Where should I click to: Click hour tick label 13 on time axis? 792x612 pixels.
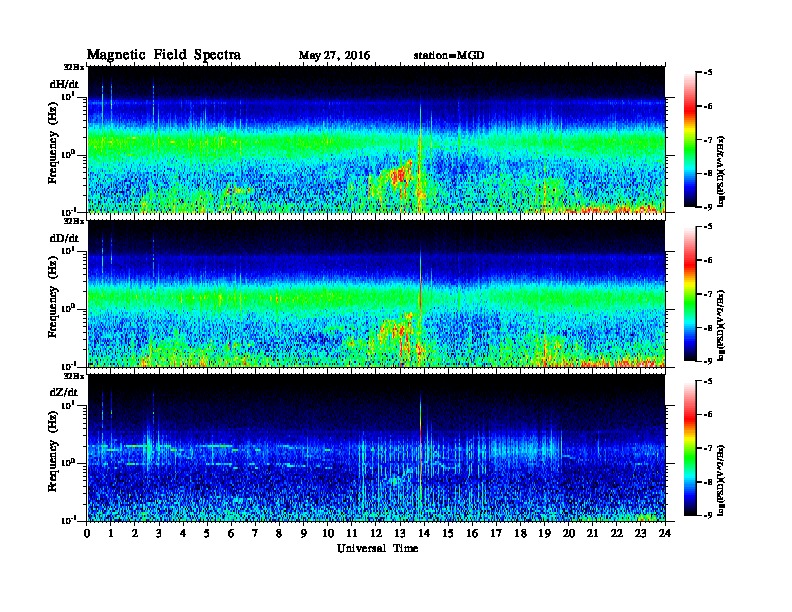400,533
